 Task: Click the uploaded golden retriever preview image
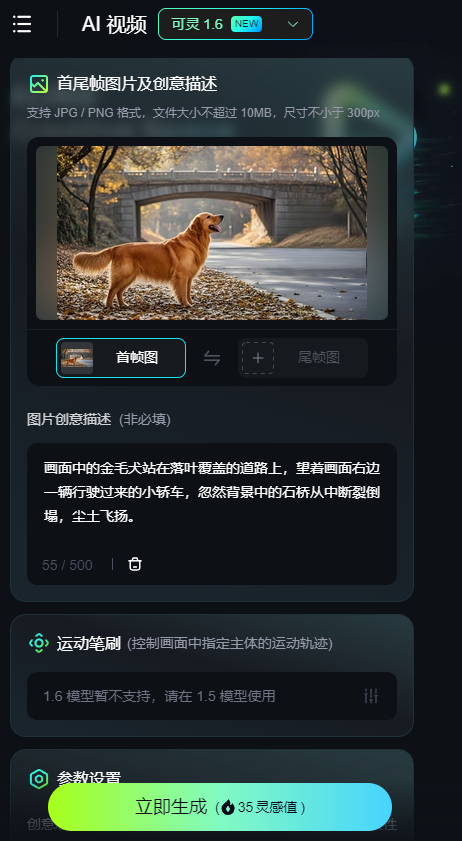coord(212,233)
